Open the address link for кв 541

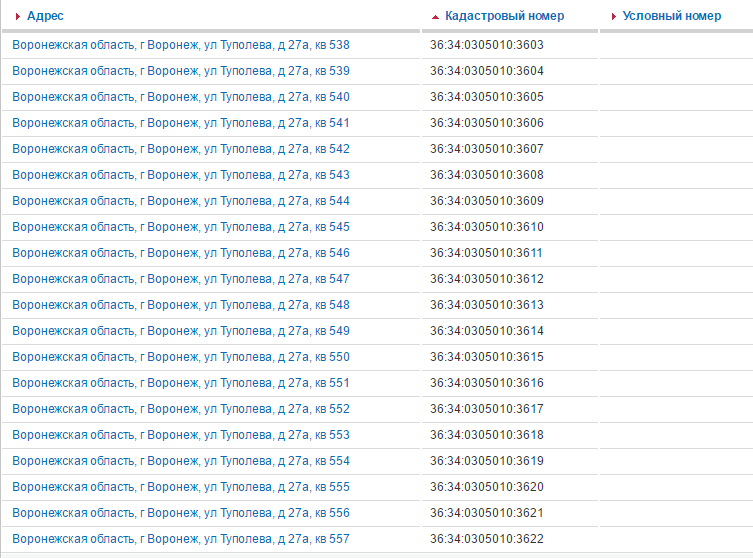click(181, 123)
